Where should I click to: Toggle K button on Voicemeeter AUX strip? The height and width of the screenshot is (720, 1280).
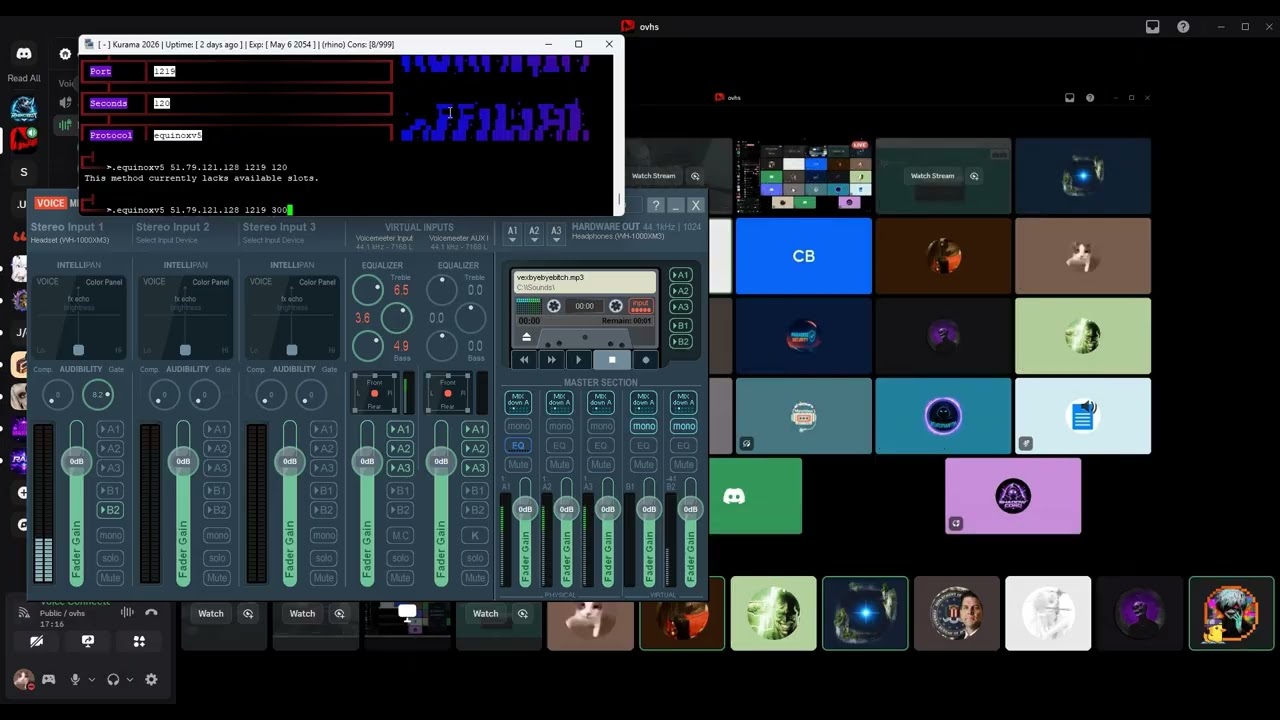point(474,535)
